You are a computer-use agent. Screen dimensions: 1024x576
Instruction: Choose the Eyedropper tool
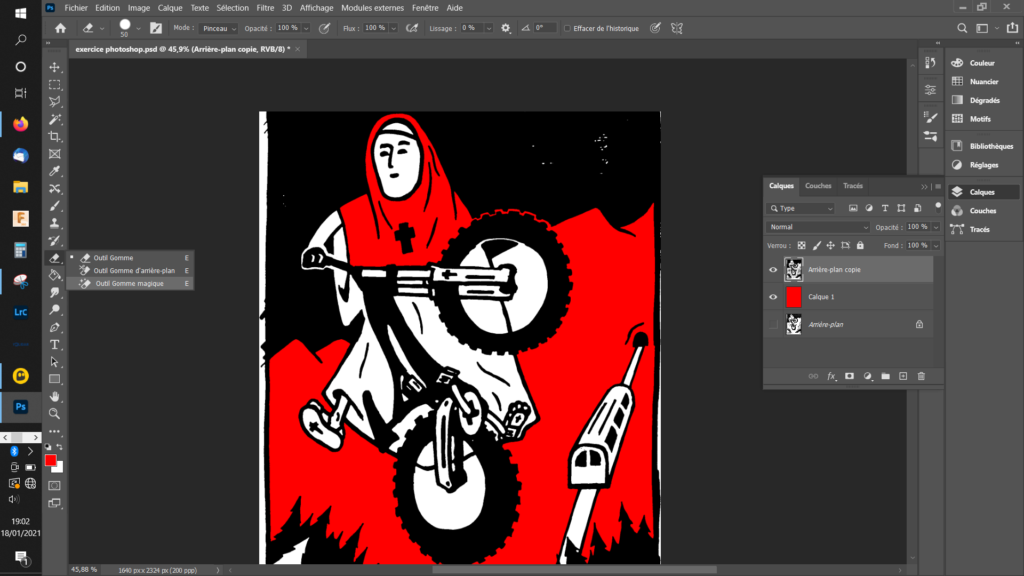pos(55,171)
